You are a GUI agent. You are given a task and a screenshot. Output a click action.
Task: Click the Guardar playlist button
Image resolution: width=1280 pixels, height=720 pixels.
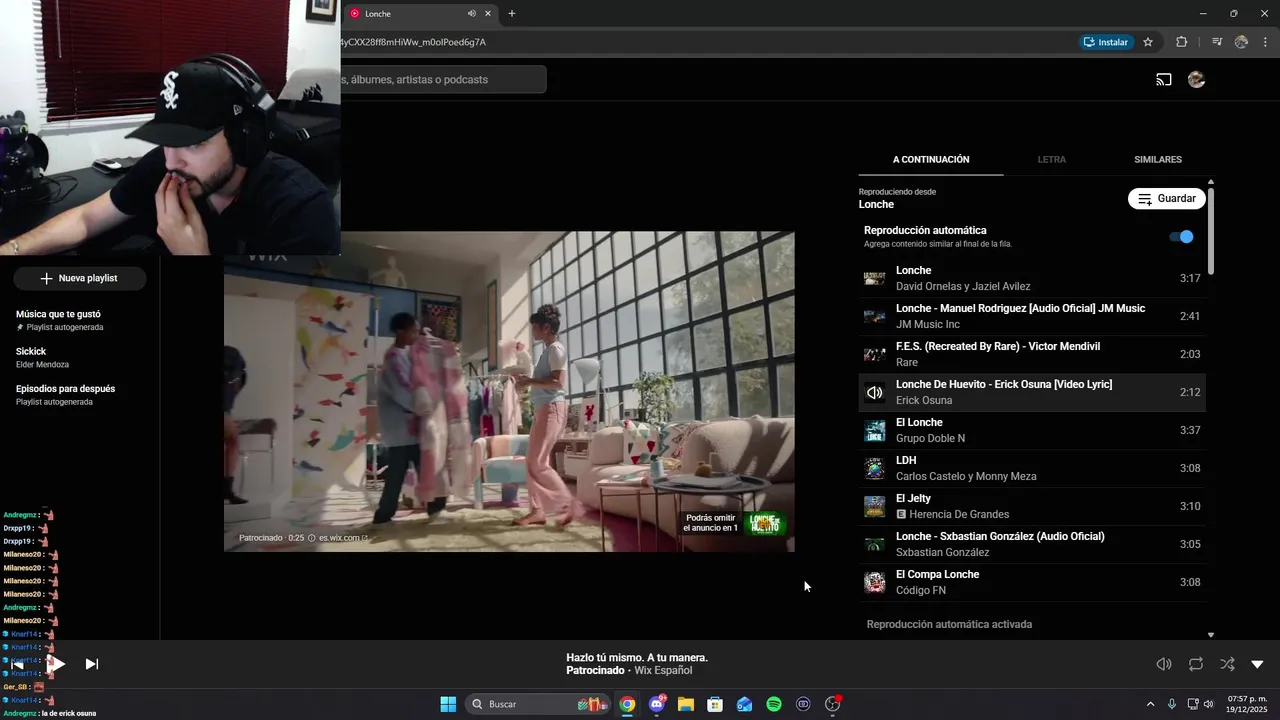point(1167,199)
